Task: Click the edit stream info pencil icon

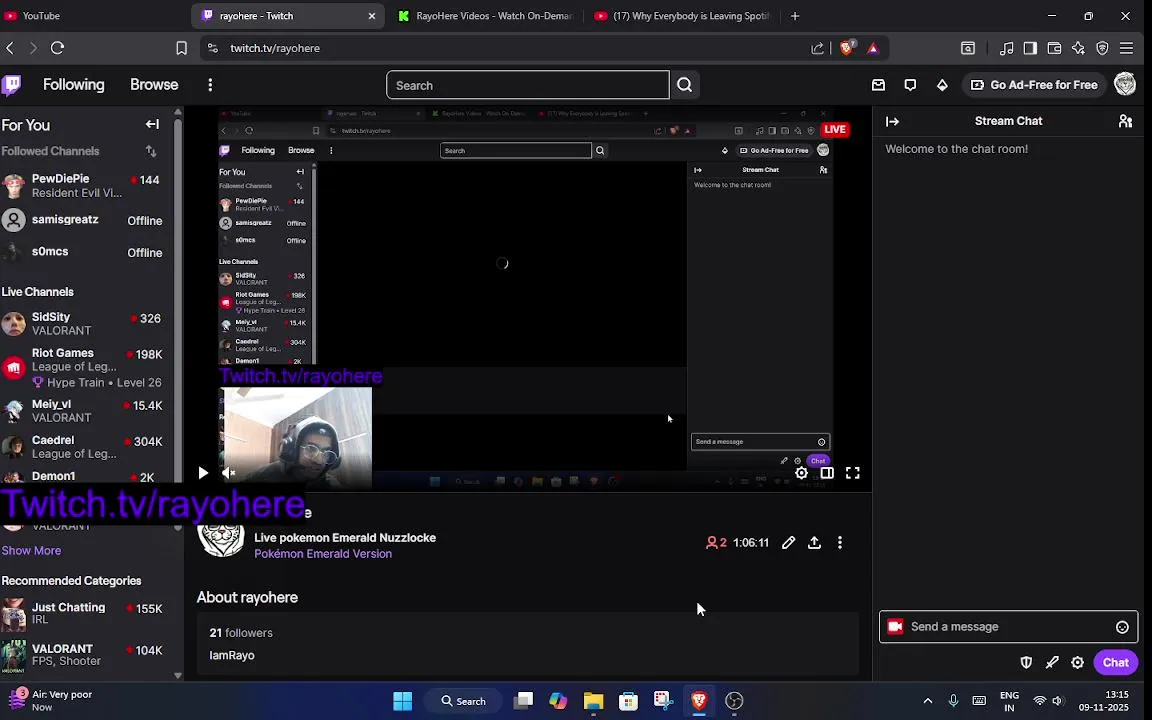Action: pos(788,543)
